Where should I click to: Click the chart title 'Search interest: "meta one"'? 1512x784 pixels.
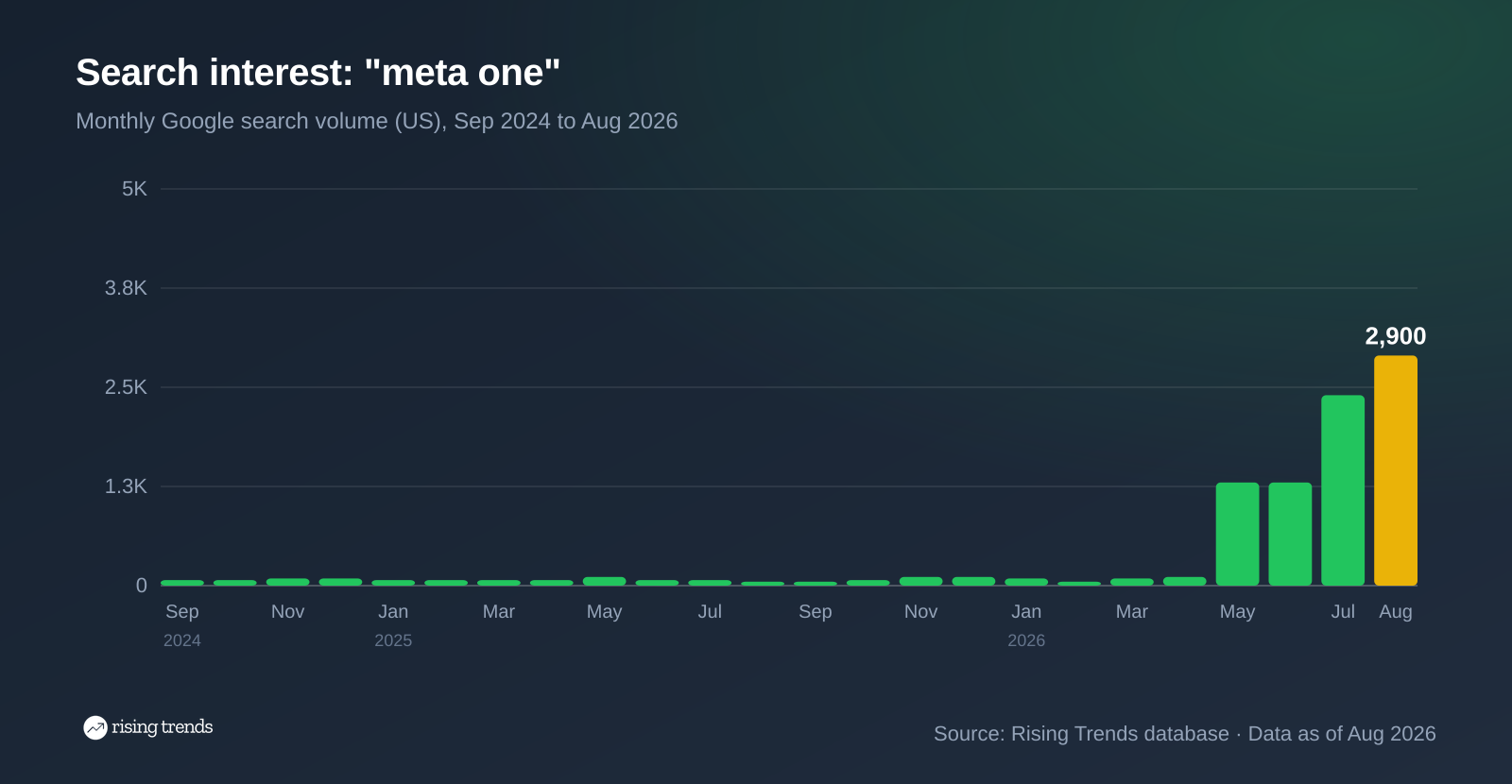pos(318,73)
